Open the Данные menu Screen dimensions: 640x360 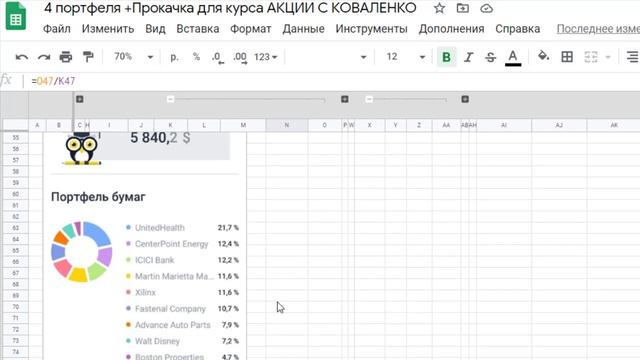303,29
